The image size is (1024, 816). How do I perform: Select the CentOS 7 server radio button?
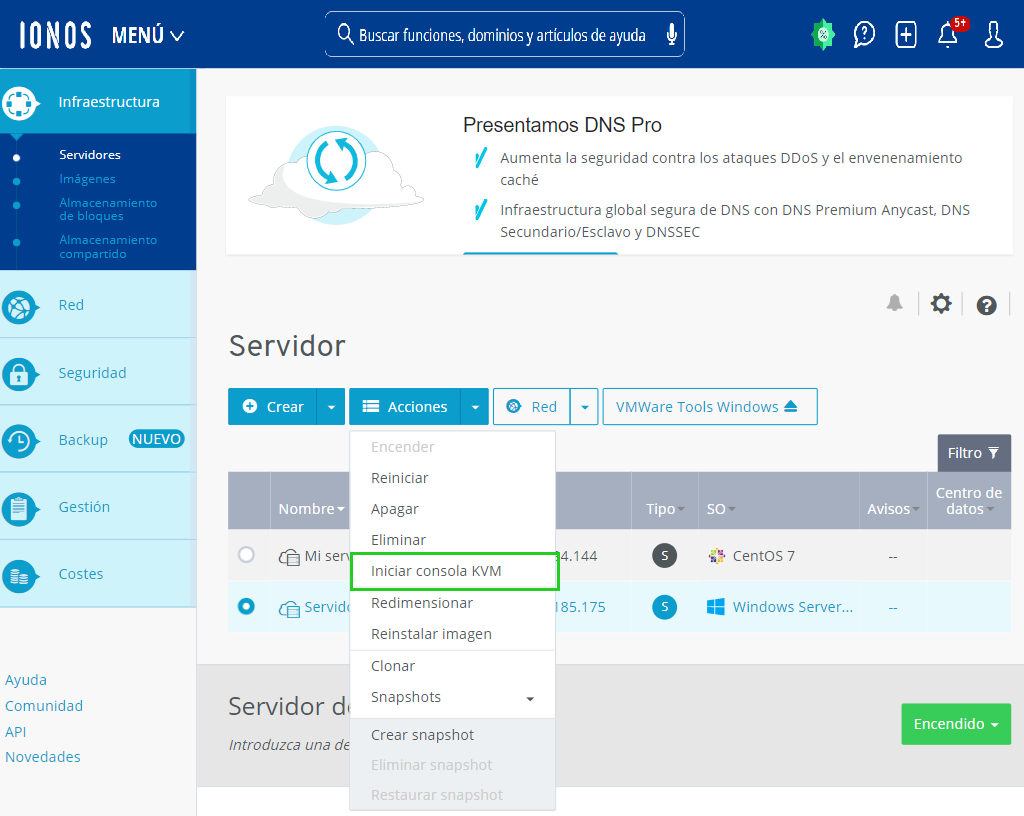click(x=246, y=554)
